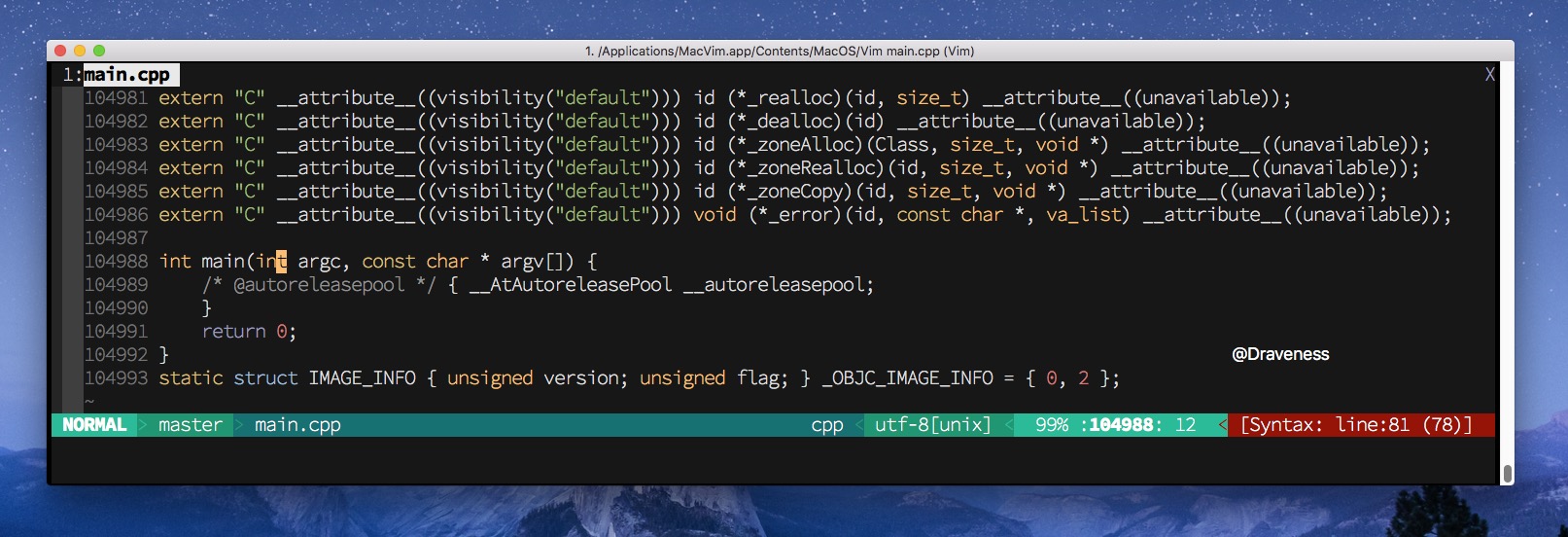Click the NORMAL mode indicator in the status line
The width and height of the screenshot is (1568, 537).
point(94,425)
